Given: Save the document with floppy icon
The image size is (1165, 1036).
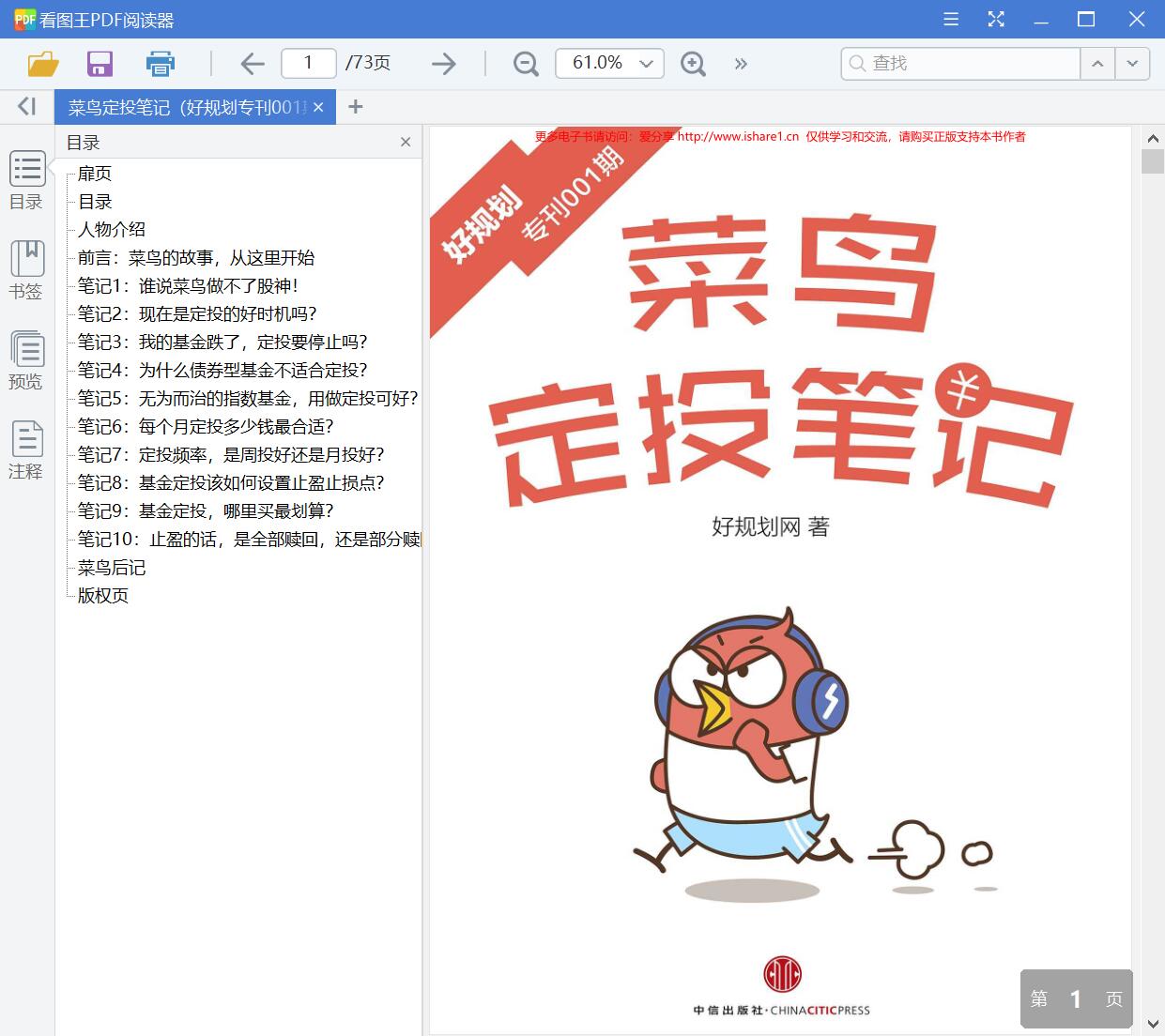Looking at the screenshot, I should click(x=100, y=64).
